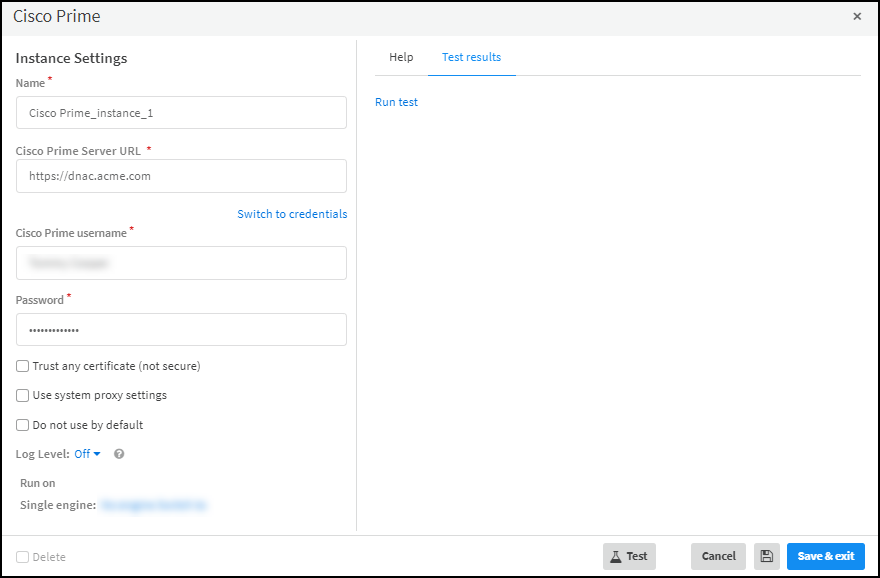Toggle Use system proxy settings
The image size is (880, 578).
pyautogui.click(x=23, y=395)
